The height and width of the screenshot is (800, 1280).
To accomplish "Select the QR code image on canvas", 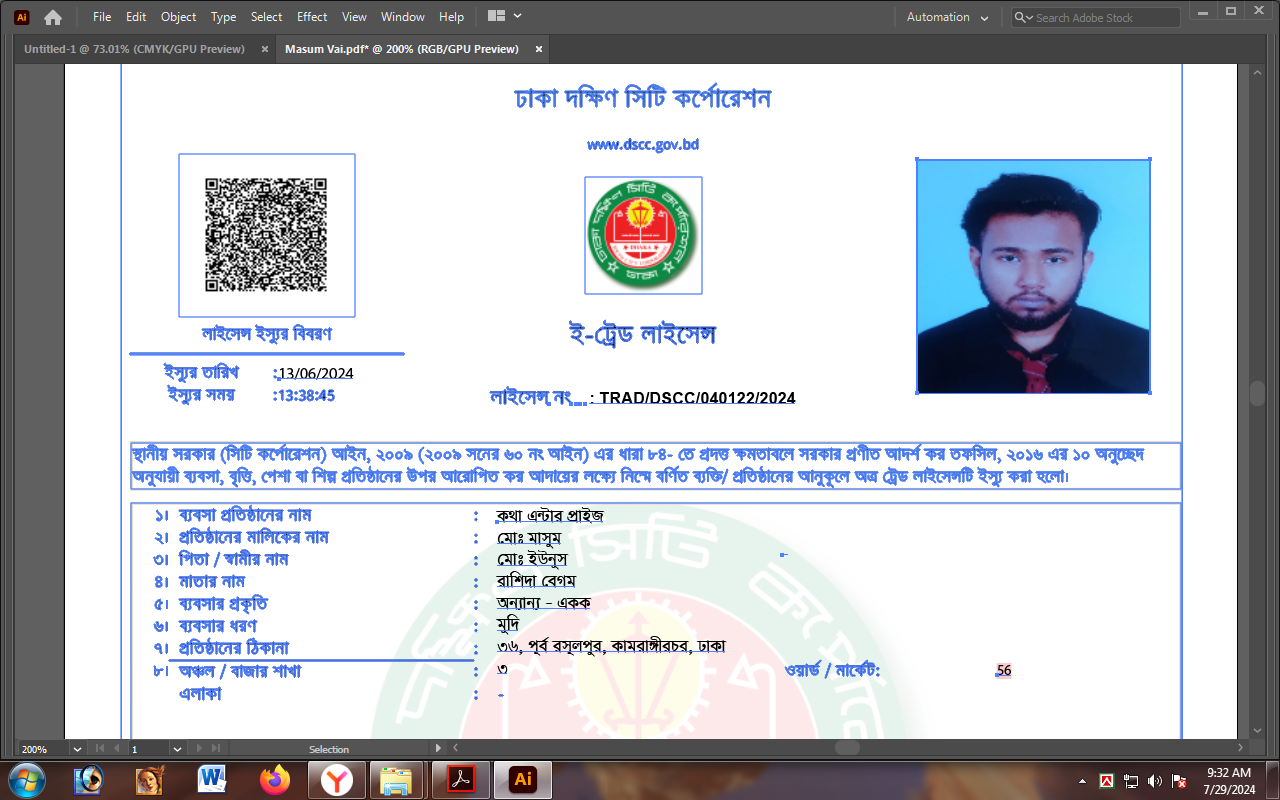I will pos(267,235).
